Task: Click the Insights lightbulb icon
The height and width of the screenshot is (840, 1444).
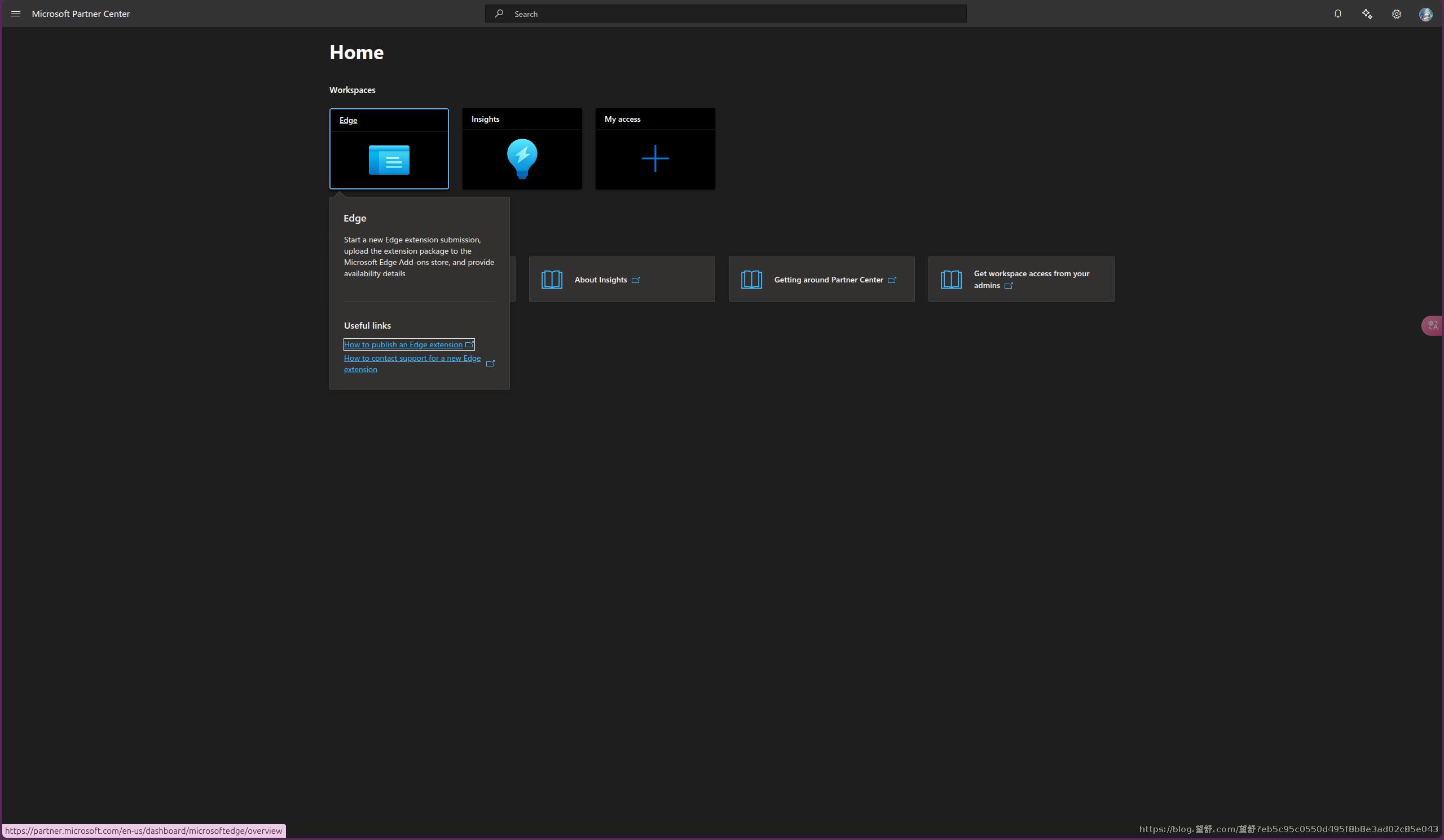Action: click(x=521, y=158)
